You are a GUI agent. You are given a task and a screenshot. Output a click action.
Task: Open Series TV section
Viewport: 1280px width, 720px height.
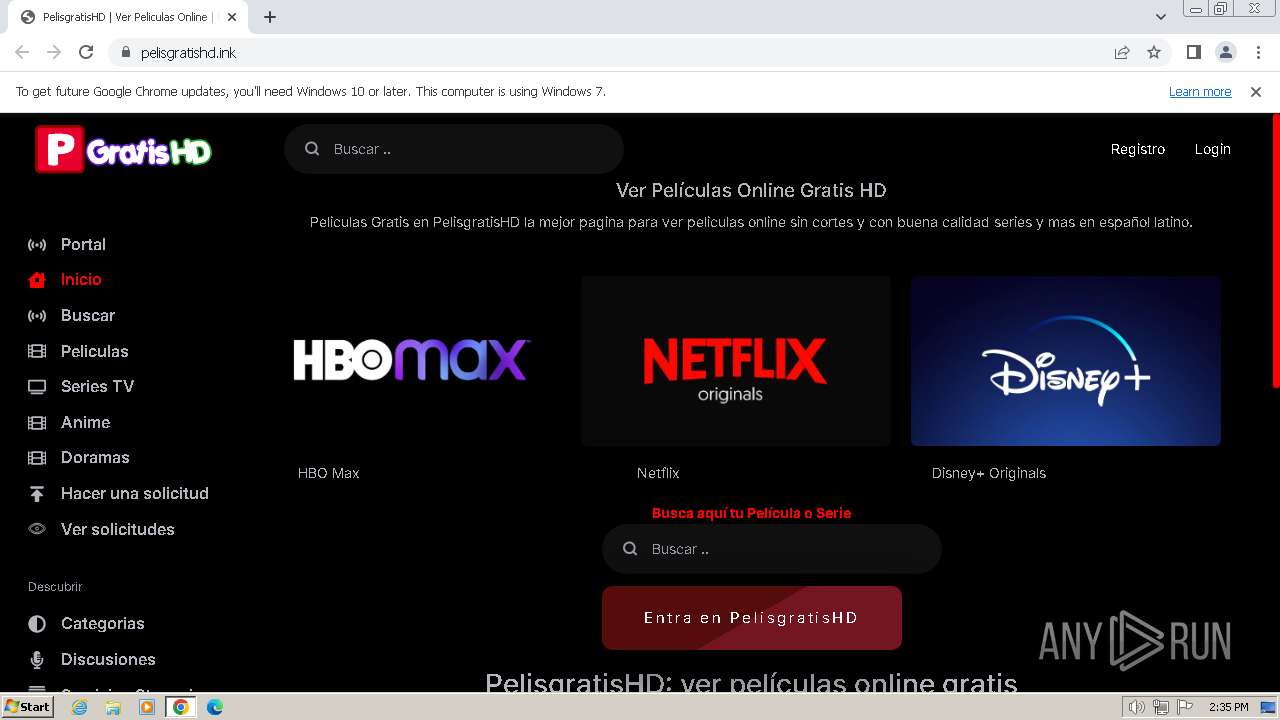coord(97,387)
